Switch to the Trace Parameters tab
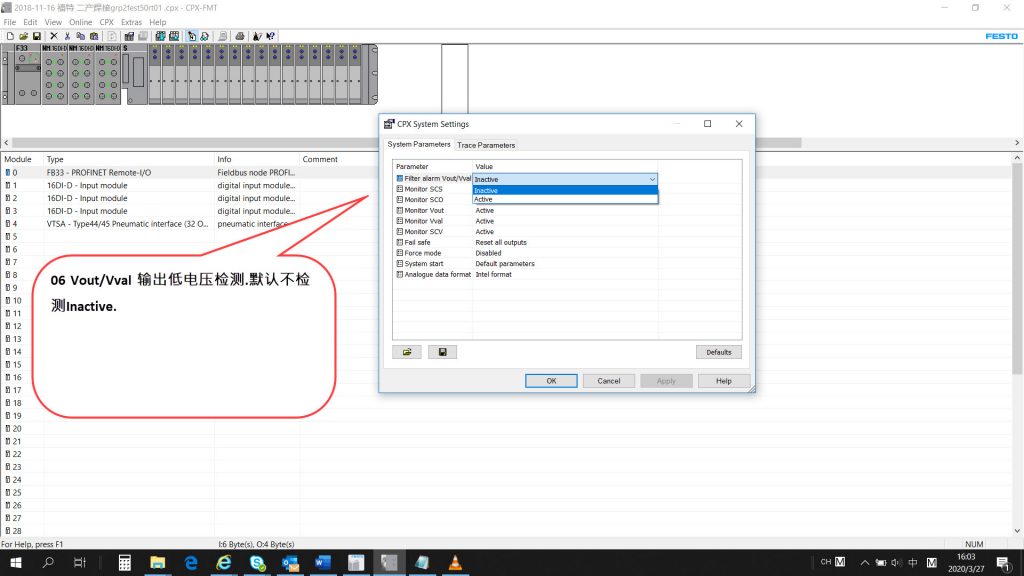The height and width of the screenshot is (576, 1024). click(x=486, y=145)
